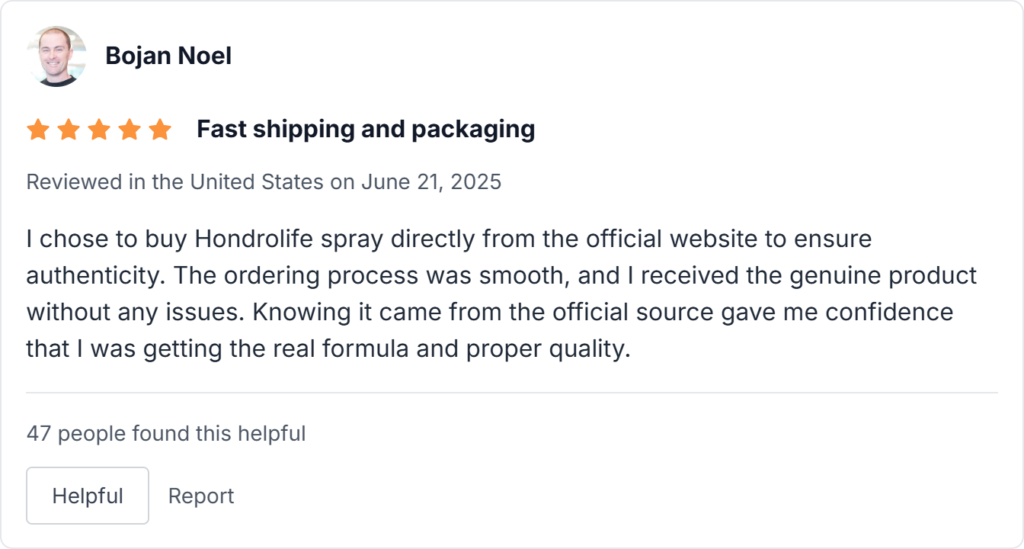Viewport: 1024px width, 549px height.
Task: Click the last line mentioning "proper quality"
Action: tap(329, 349)
